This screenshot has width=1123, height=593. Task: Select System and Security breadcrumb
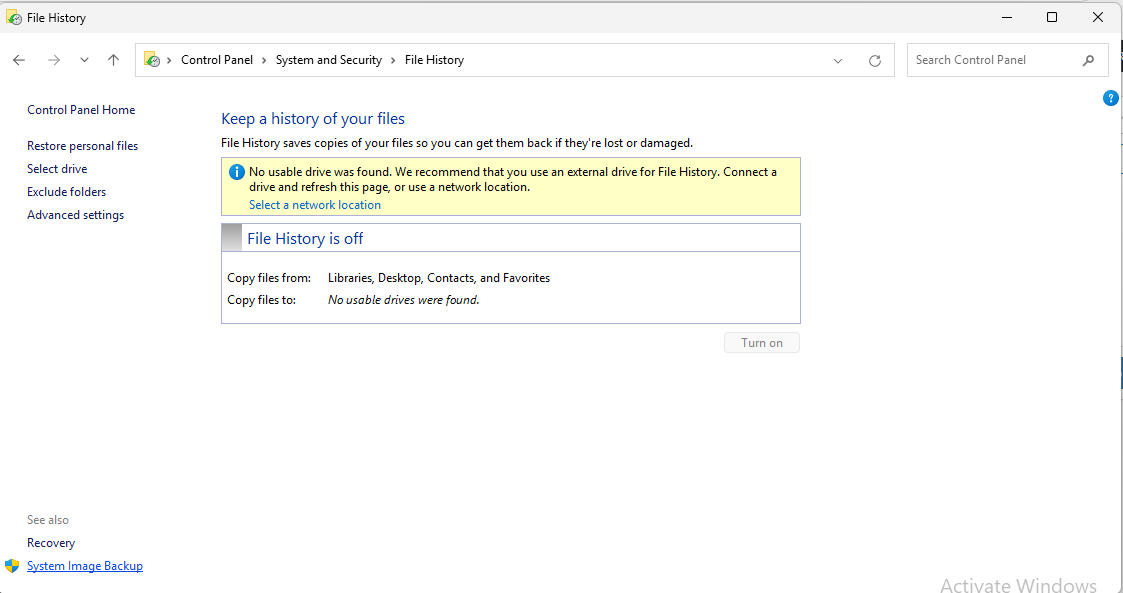coord(328,60)
